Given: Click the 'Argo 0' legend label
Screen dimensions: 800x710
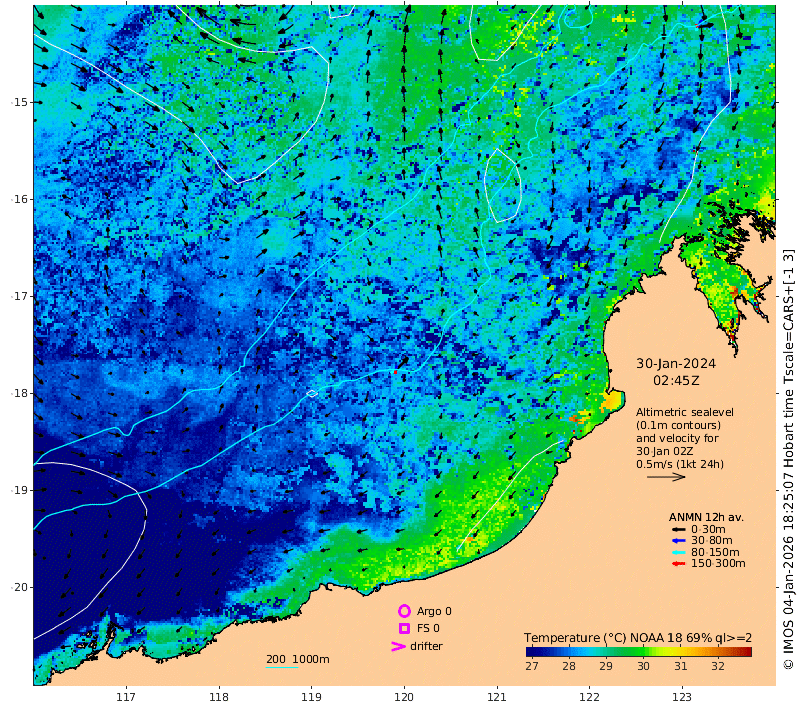Looking at the screenshot, I should 434,611.
